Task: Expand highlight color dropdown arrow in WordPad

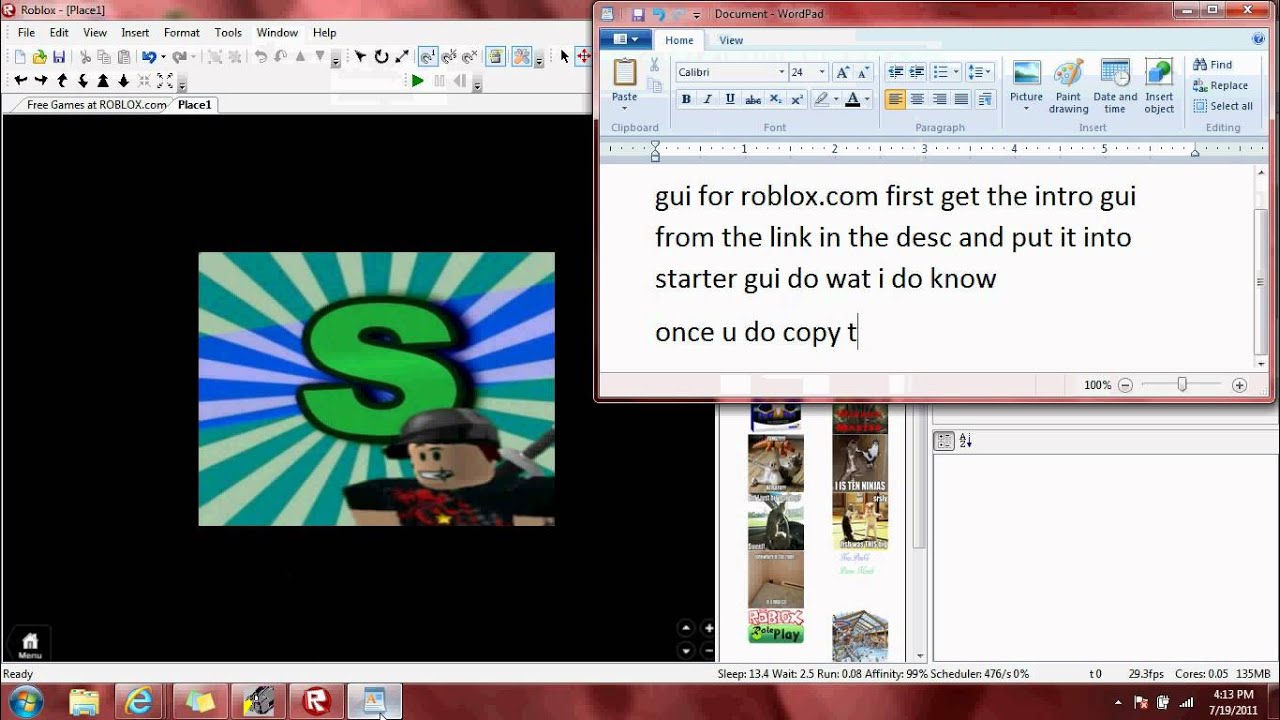Action: (836, 99)
